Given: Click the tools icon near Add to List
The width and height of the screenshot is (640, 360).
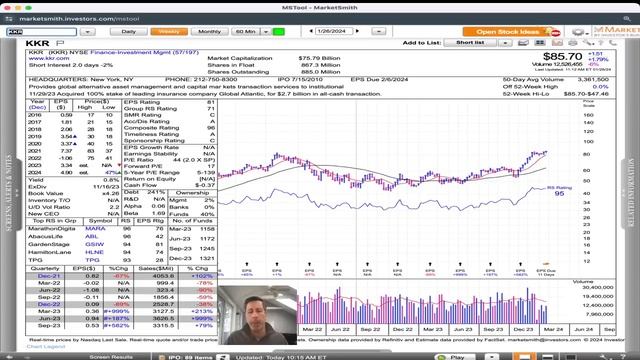Looking at the screenshot, I should click(x=588, y=43).
